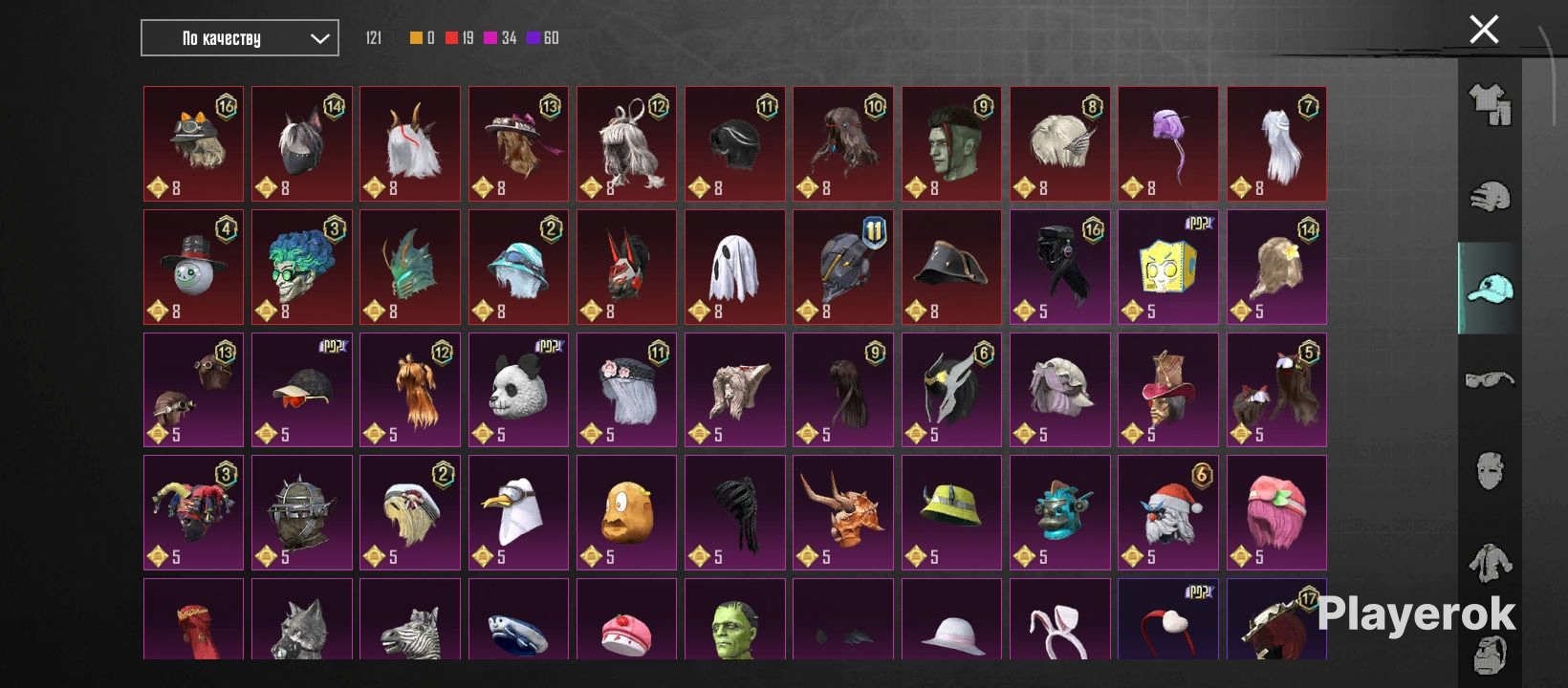Select the Santa hat with beard item
Viewport: 1568px width, 688px height.
1168,512
